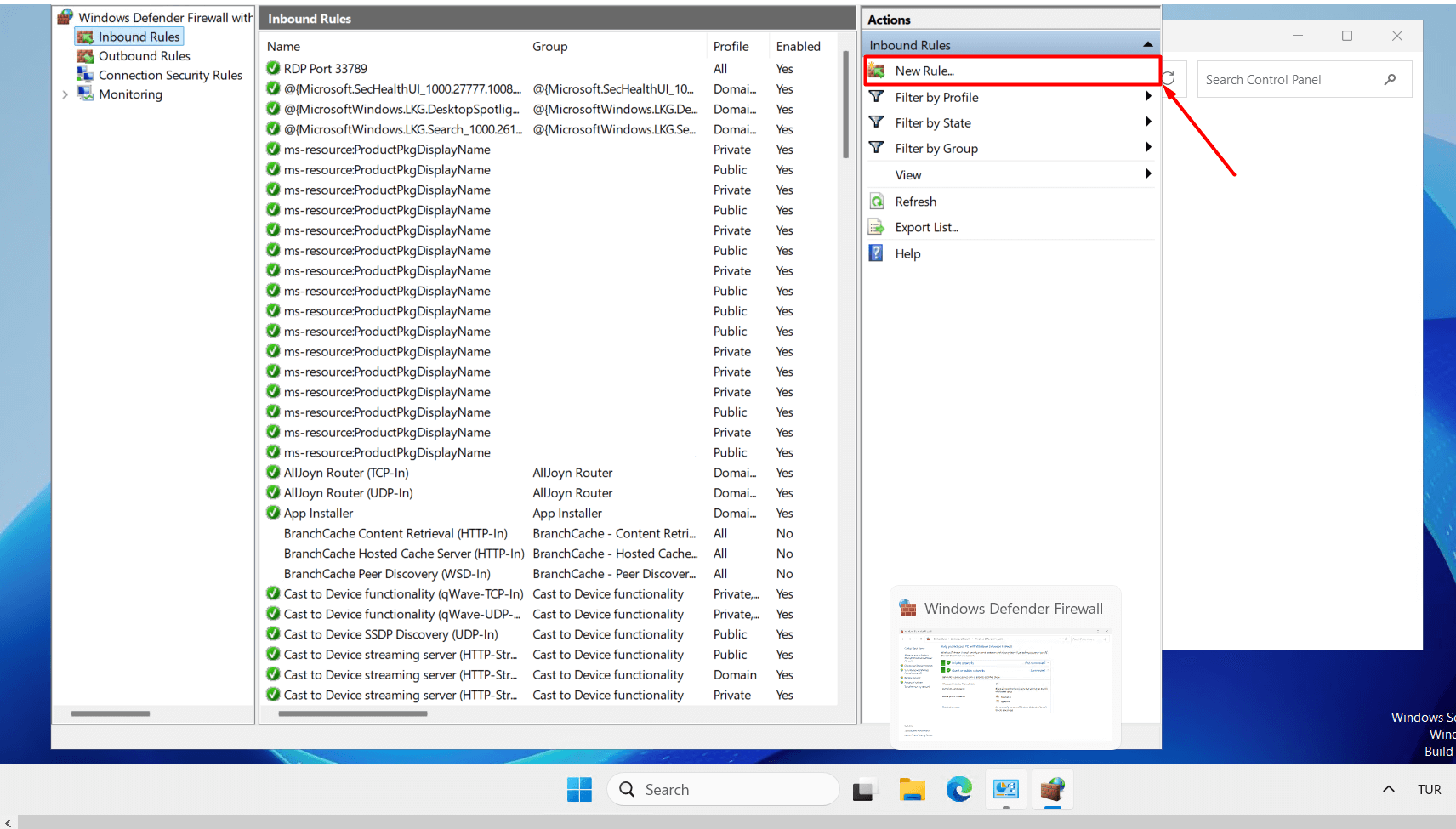Screen dimensions: 1456x829
Task: Click the New Rule icon in Actions
Action: coord(877,71)
